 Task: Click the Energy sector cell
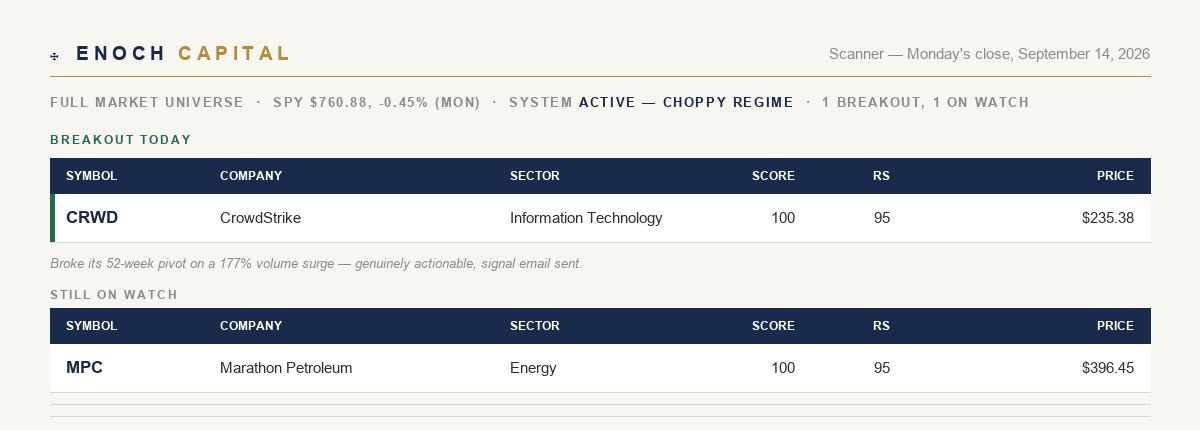(533, 368)
